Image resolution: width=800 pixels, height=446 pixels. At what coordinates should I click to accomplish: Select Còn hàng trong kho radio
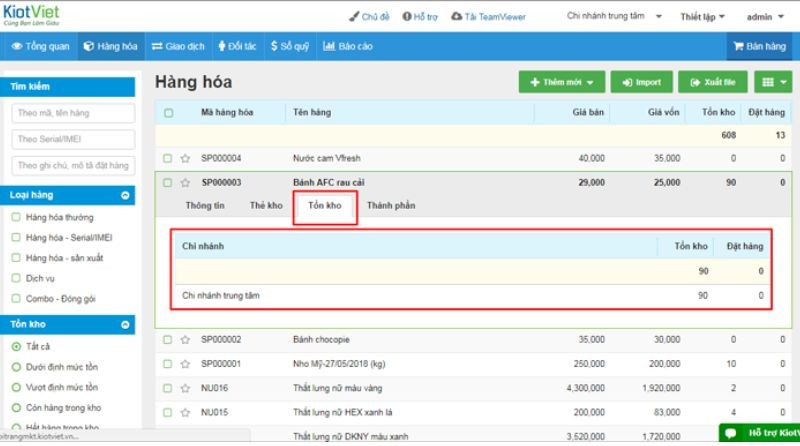(16, 408)
